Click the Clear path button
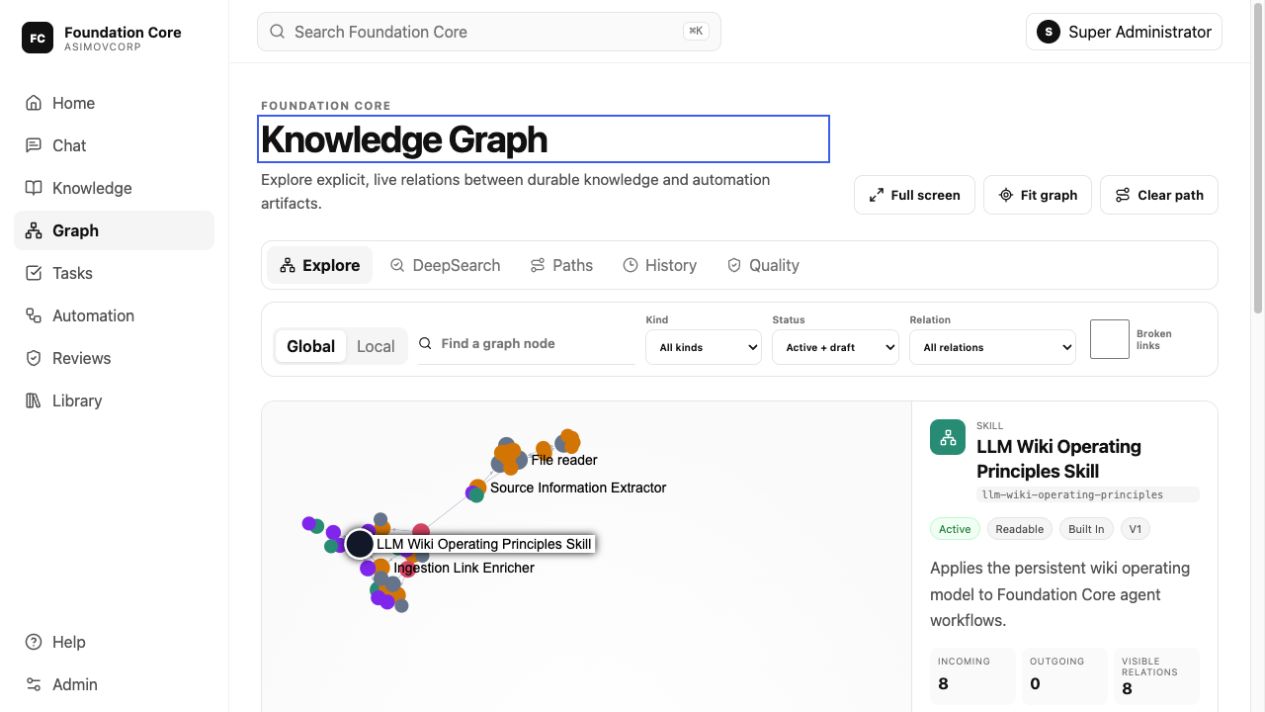Viewport: 1265px width, 712px height. 1159,195
